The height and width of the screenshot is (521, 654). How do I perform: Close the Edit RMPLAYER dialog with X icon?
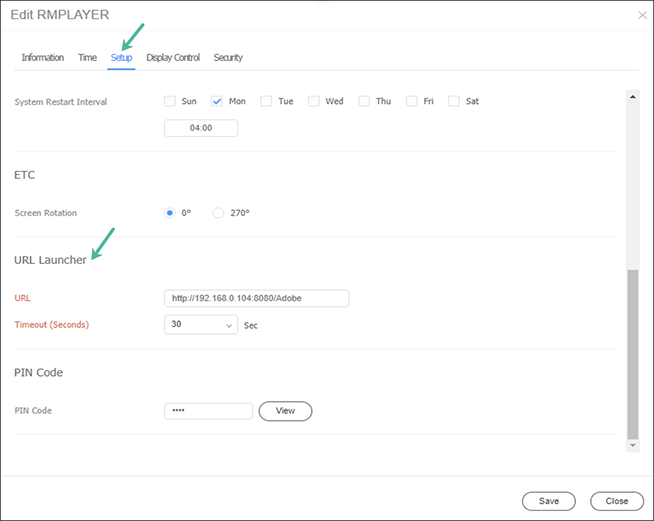coord(642,15)
